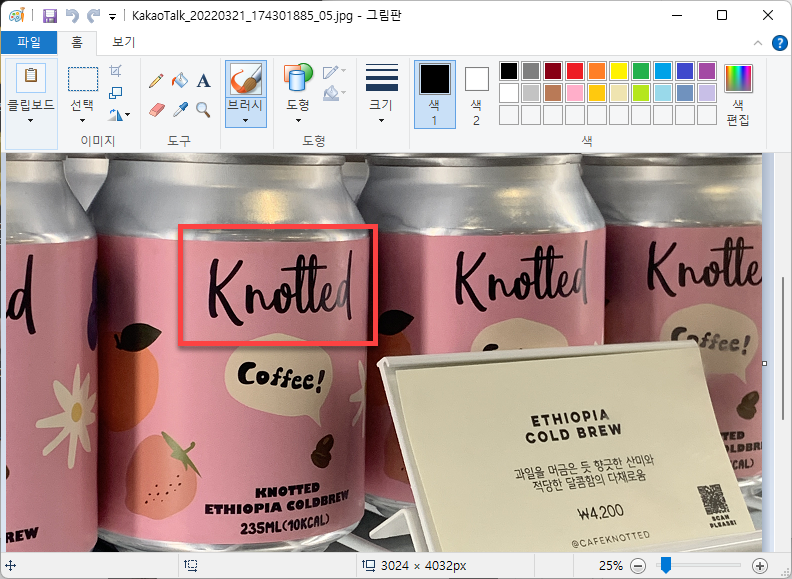Expand the Rotate dropdown arrow
Image resolution: width=792 pixels, height=579 pixels.
tap(127, 115)
